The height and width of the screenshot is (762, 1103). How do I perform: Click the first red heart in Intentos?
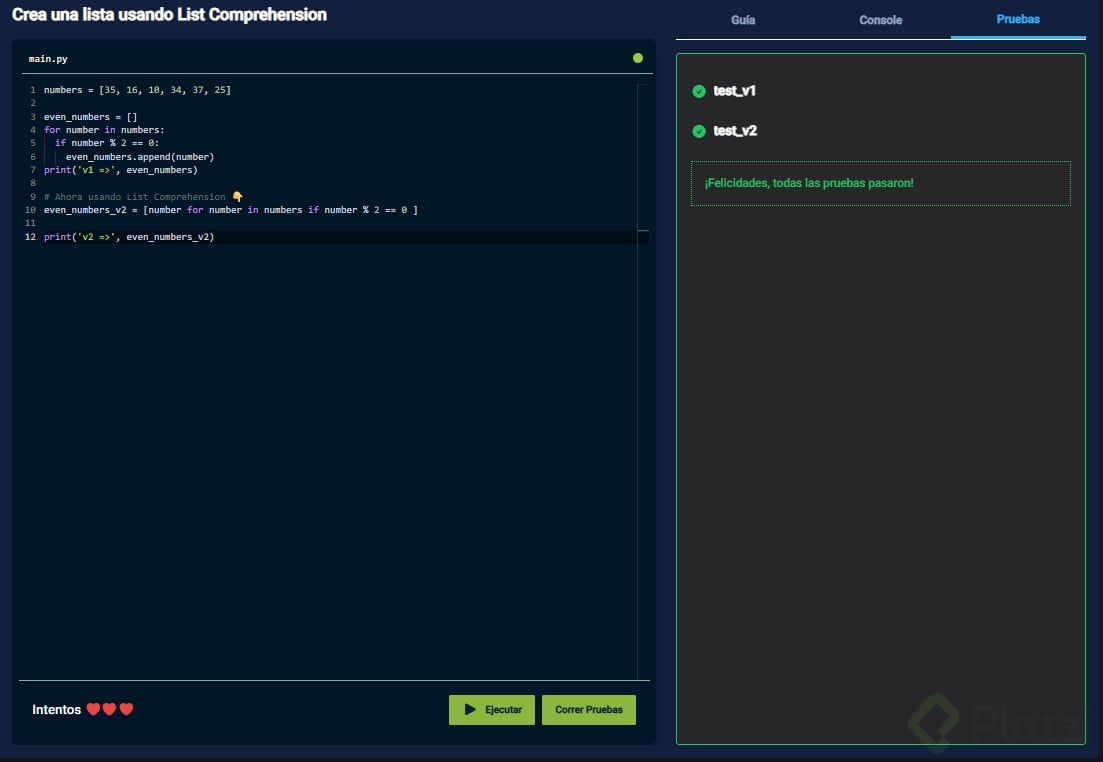[x=93, y=709]
